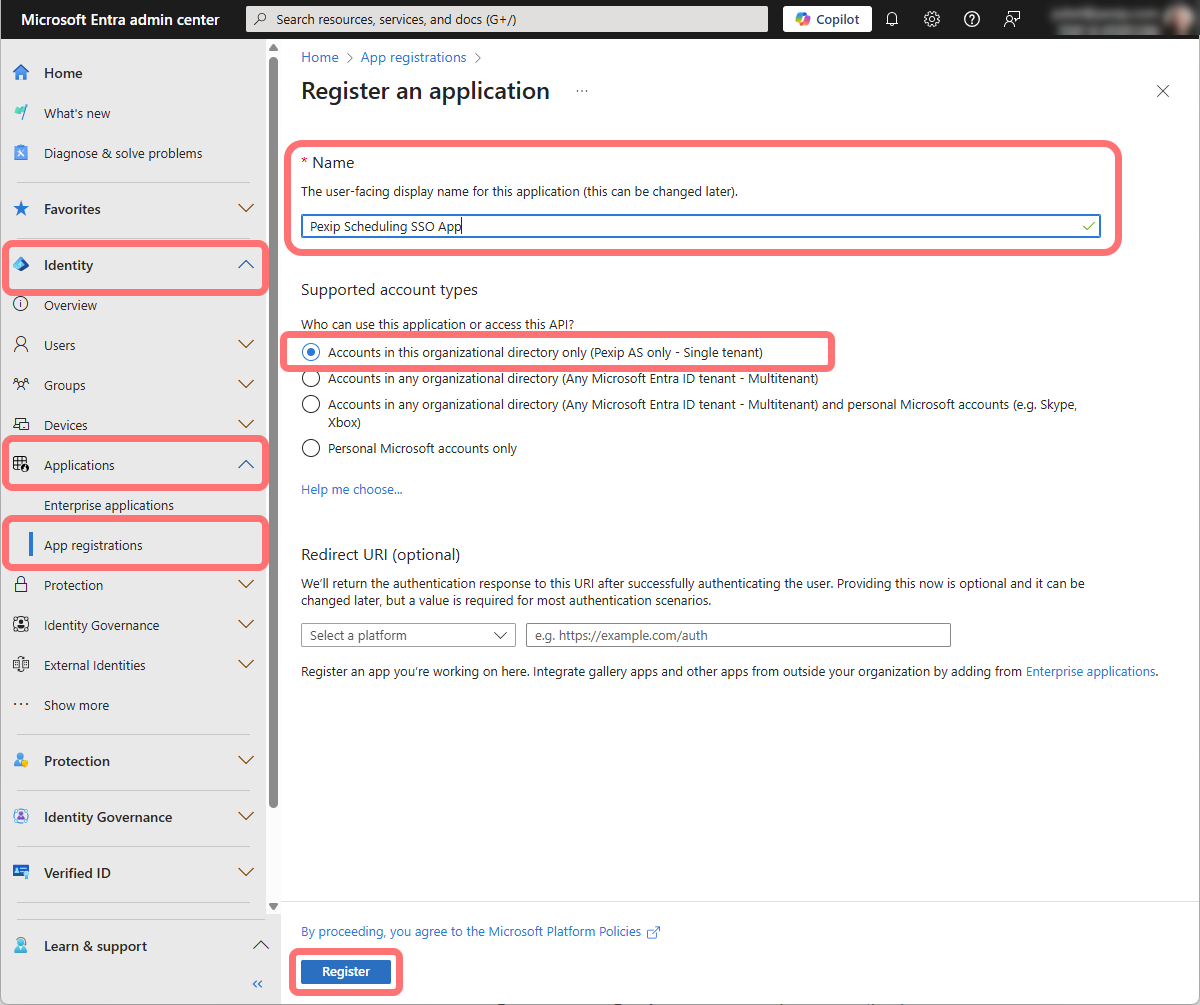
Task: Click the notifications bell icon
Action: [892, 19]
